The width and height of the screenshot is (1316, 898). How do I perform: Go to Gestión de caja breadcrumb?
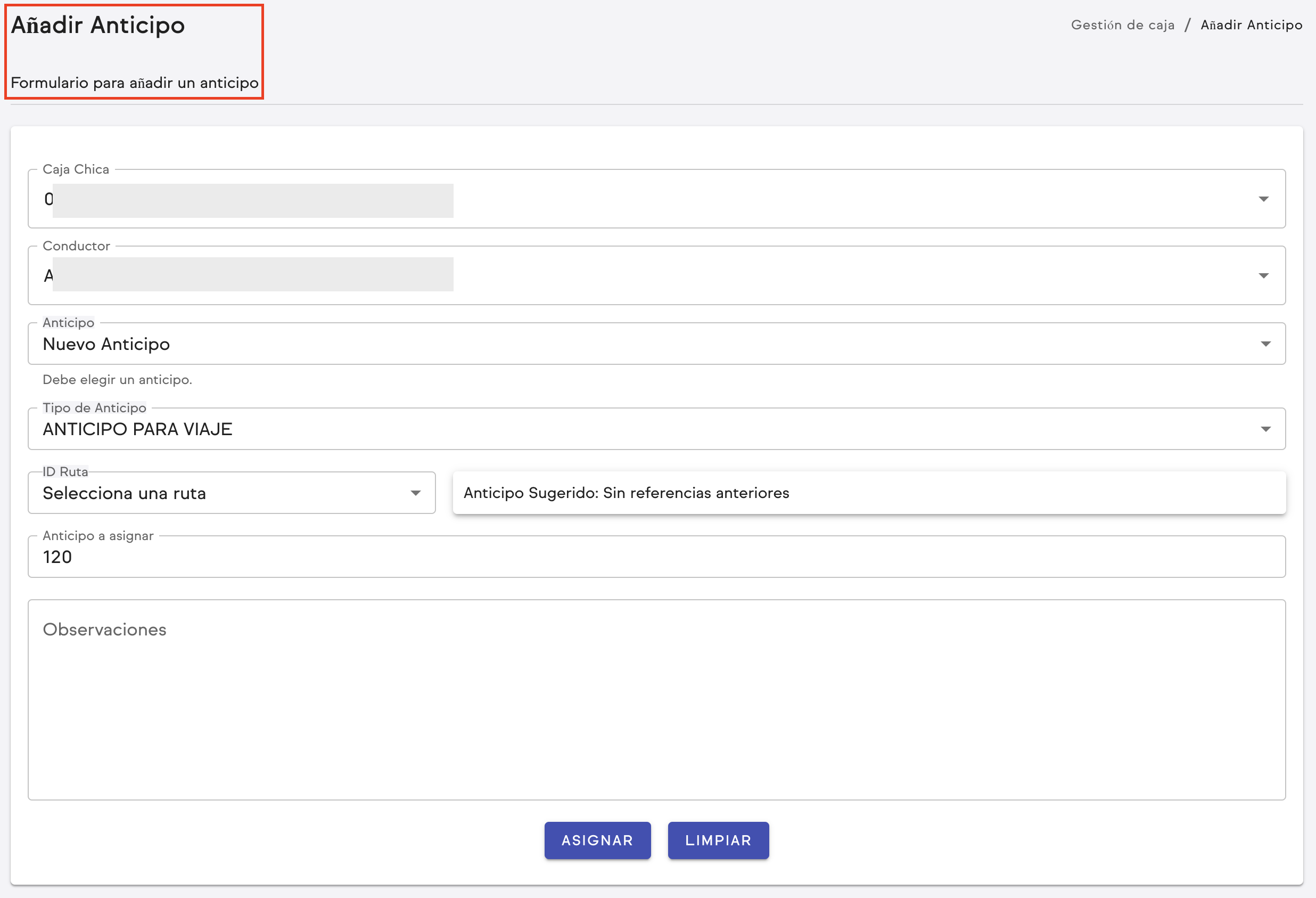(x=1122, y=25)
